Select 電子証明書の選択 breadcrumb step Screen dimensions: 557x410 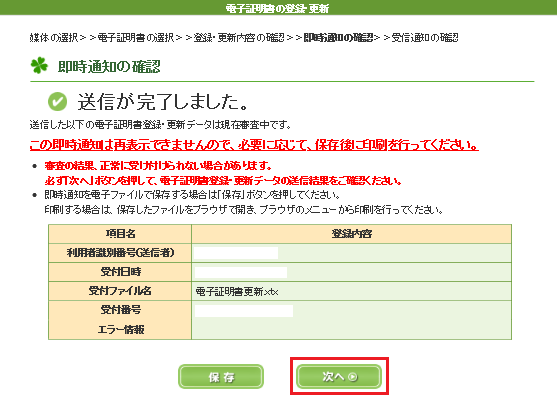(136, 38)
